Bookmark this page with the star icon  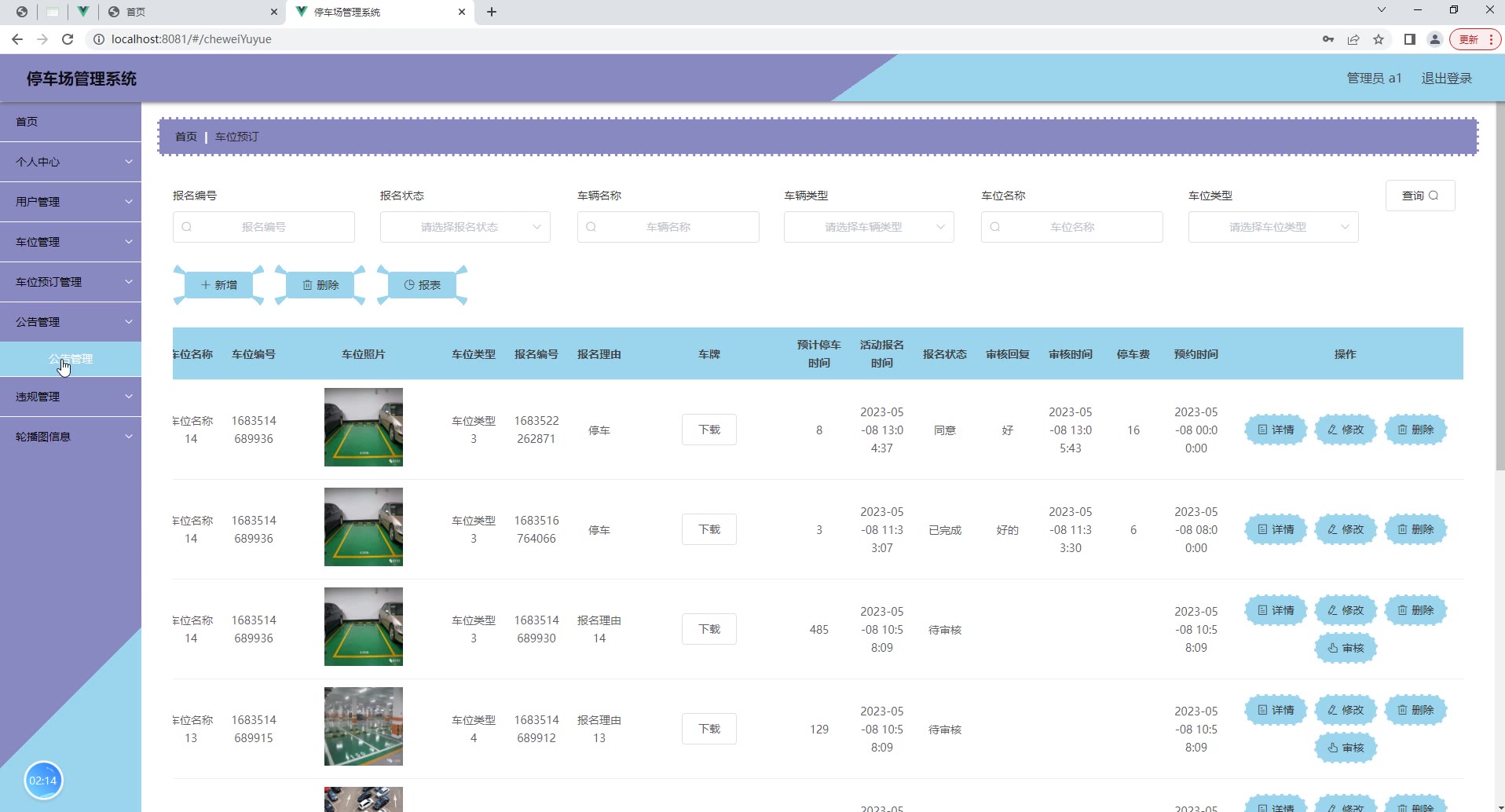tap(1379, 39)
